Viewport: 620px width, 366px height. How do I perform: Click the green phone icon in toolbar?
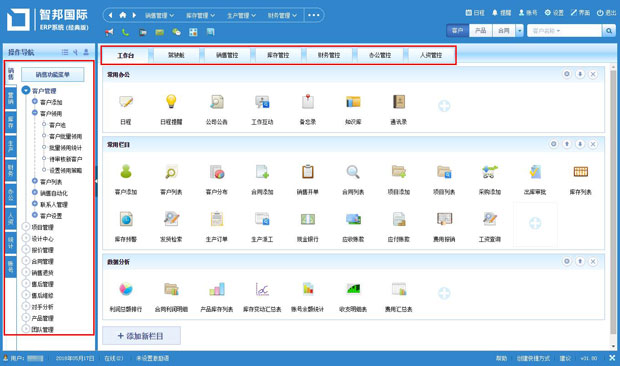point(125,32)
